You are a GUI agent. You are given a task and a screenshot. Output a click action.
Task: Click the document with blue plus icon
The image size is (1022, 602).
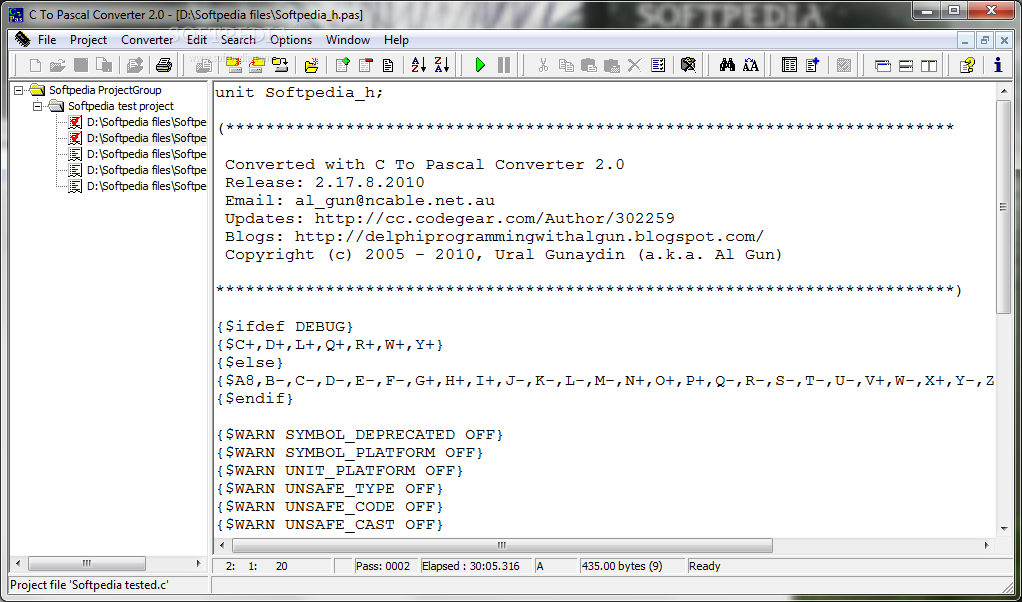point(812,64)
